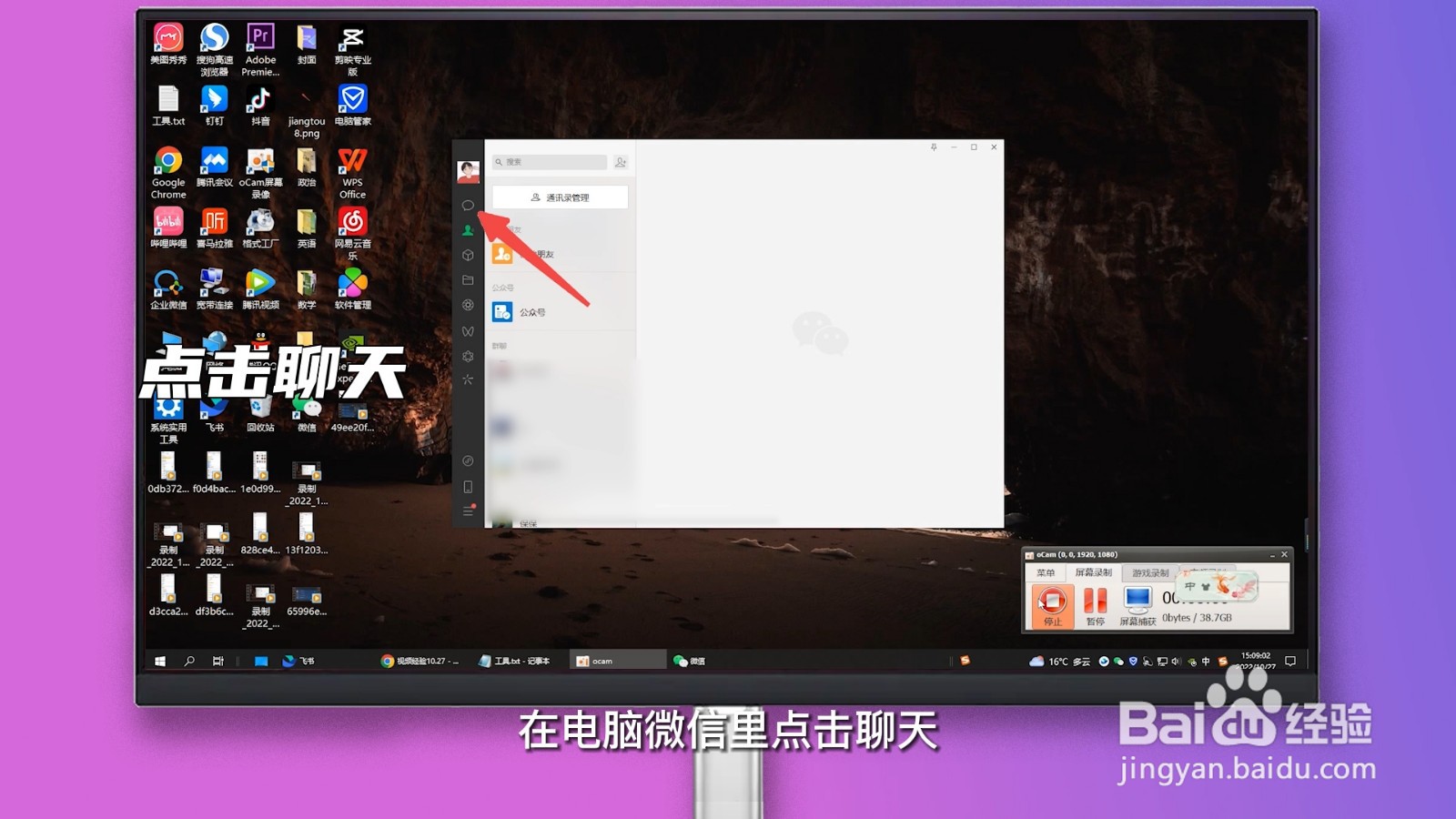Switch to the 游戏录制 tab in oCam
Screen dimensions: 1456x819
1149,572
